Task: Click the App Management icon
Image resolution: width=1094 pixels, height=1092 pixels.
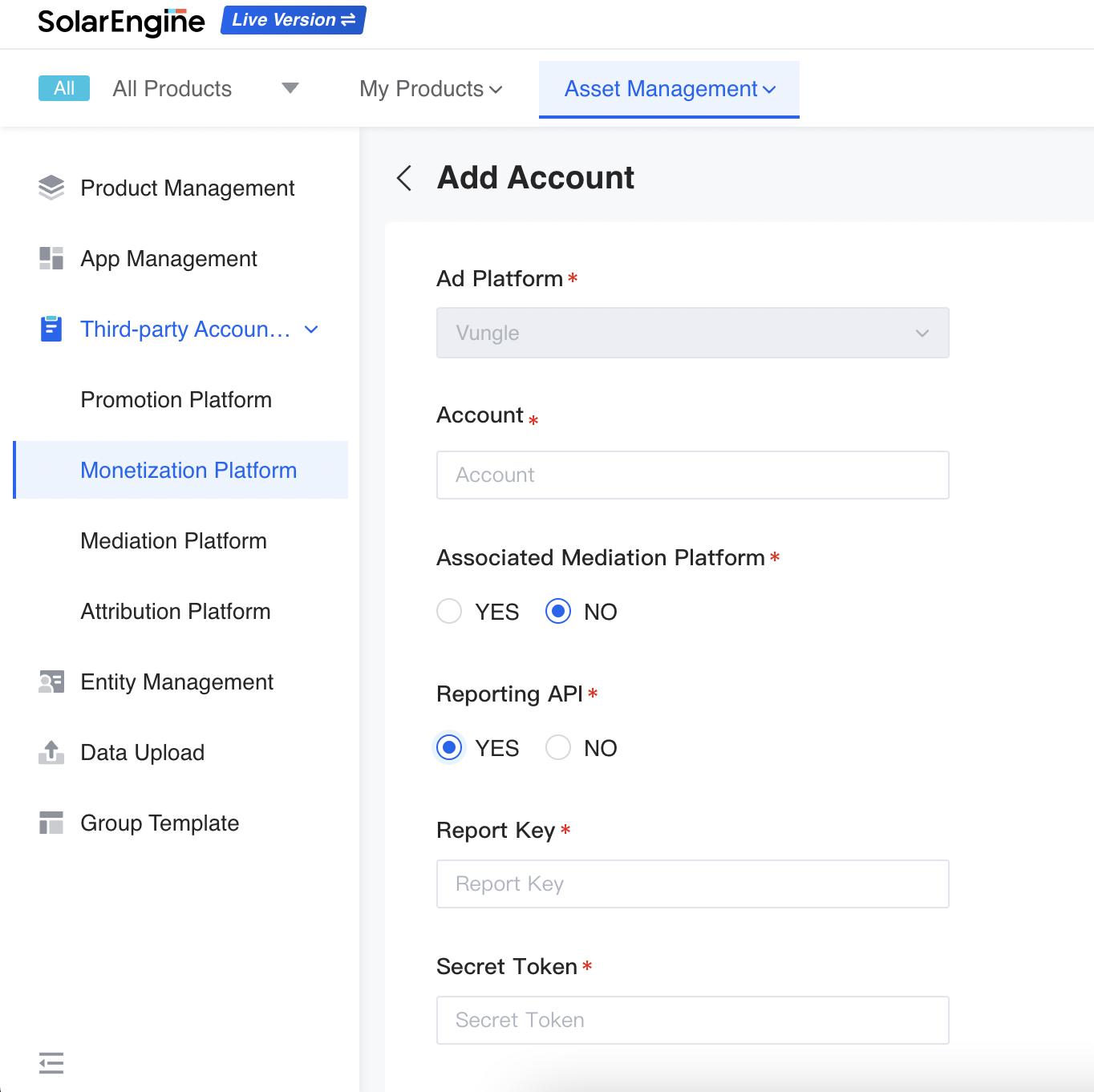Action: [51, 258]
